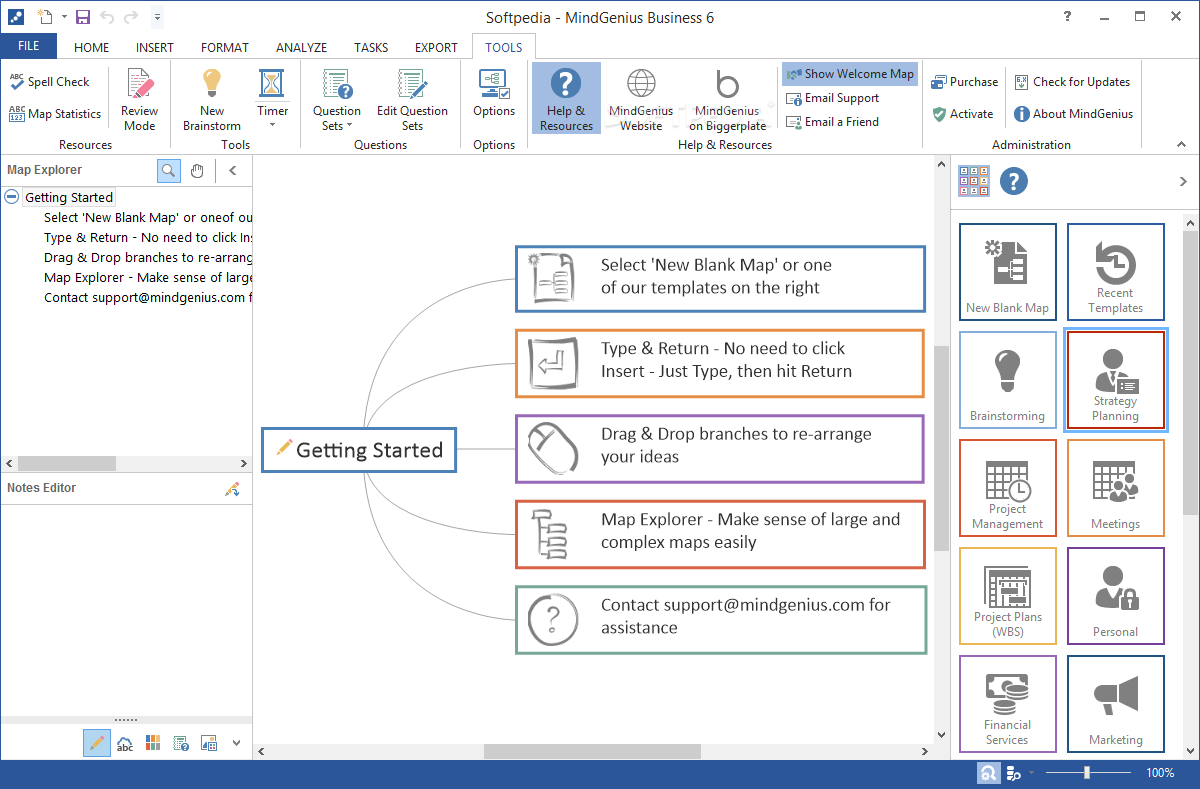Open the FILE menu

(29, 46)
